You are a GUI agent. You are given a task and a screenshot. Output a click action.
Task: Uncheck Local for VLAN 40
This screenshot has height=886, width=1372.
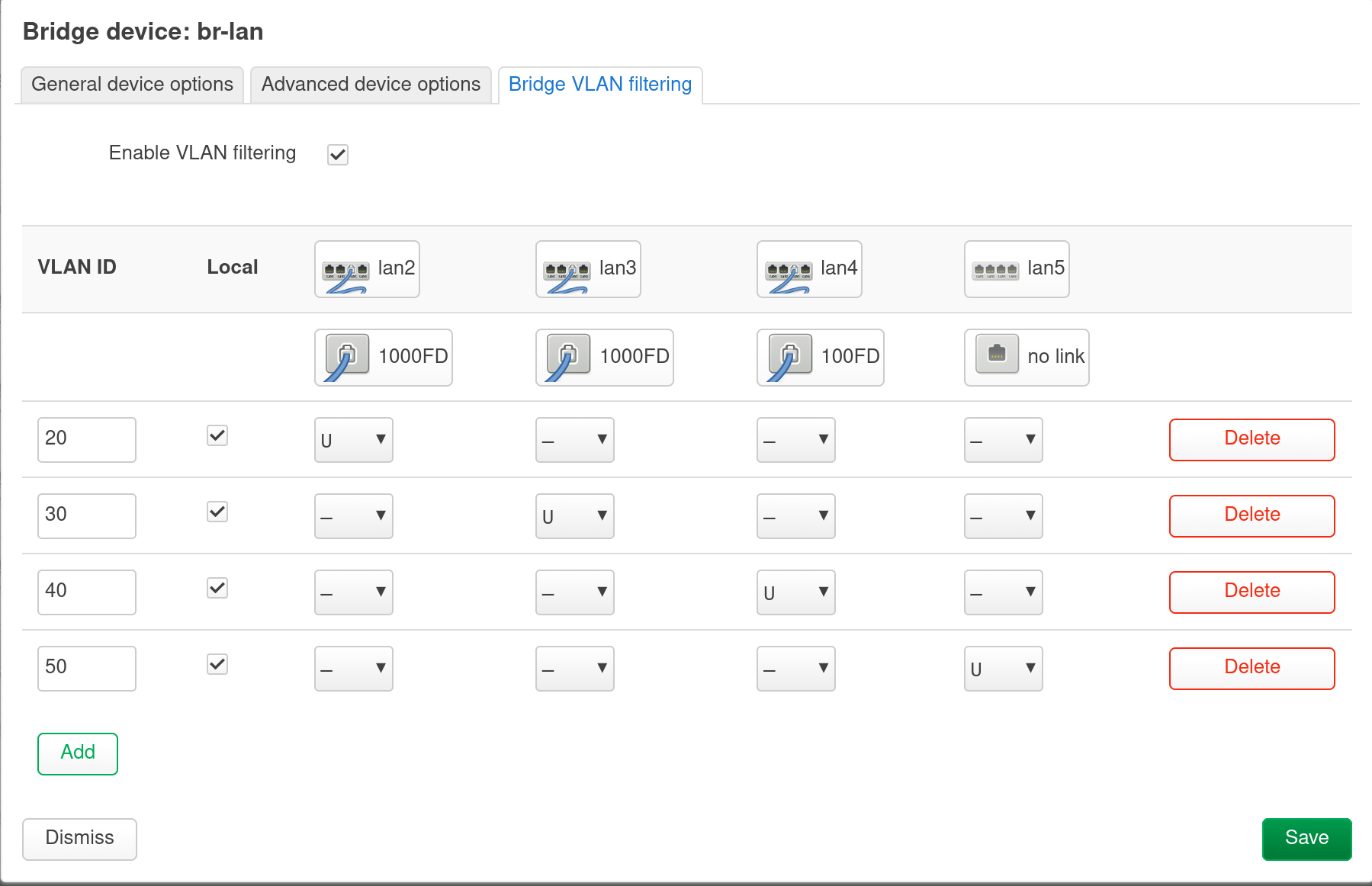pyautogui.click(x=217, y=588)
